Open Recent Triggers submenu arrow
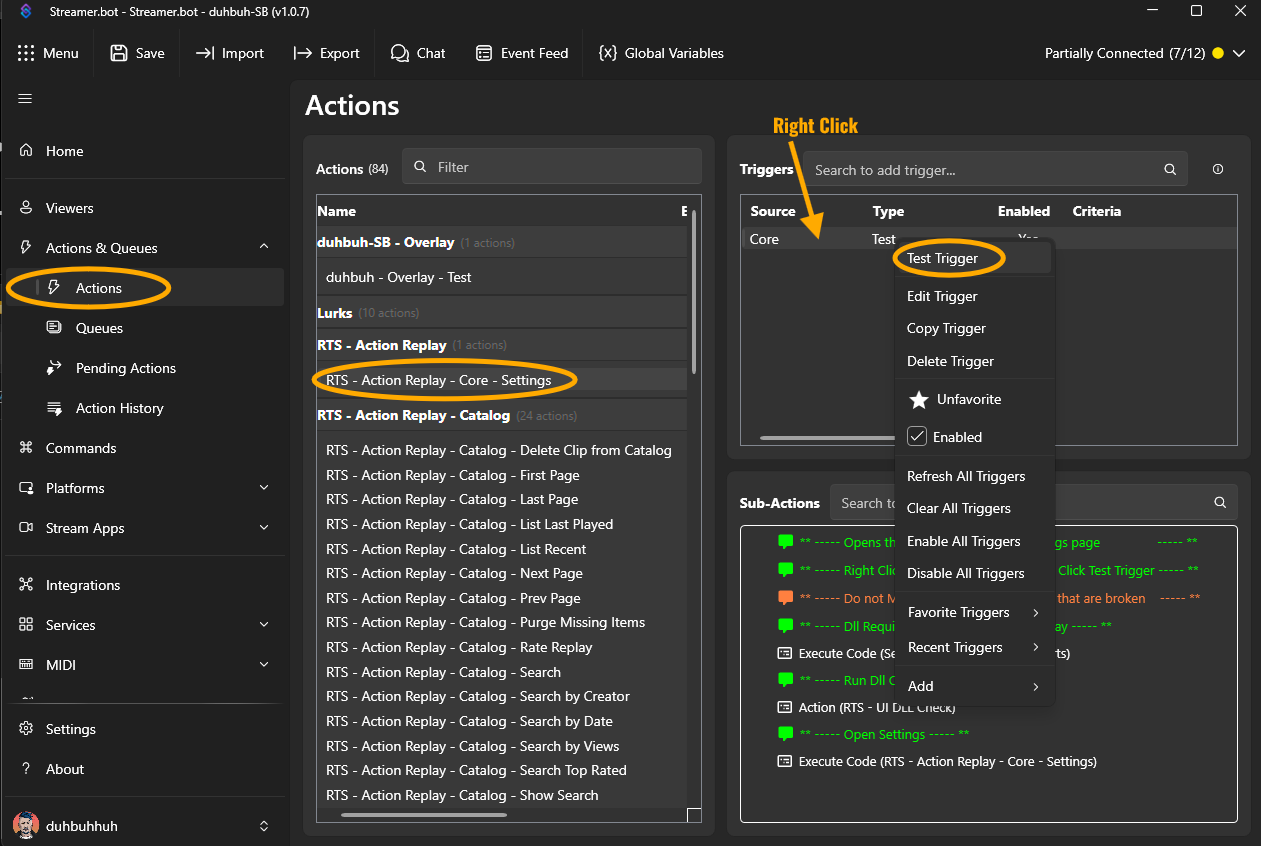The width and height of the screenshot is (1261, 846). coord(1036,647)
